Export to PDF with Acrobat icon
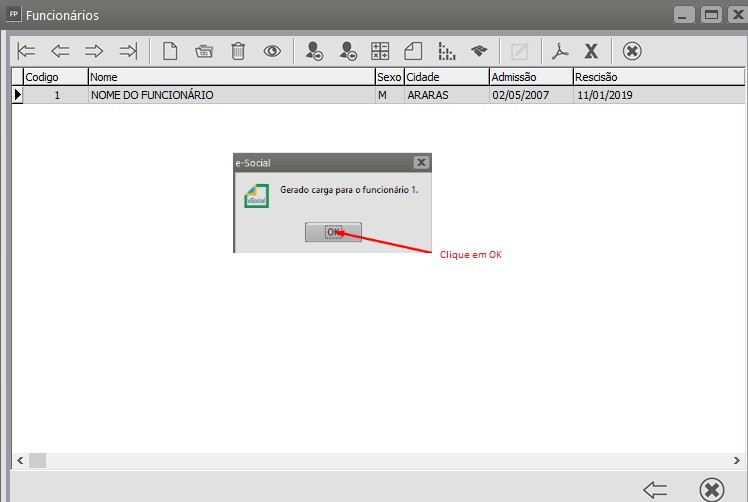Image resolution: width=748 pixels, height=502 pixels. (560, 51)
